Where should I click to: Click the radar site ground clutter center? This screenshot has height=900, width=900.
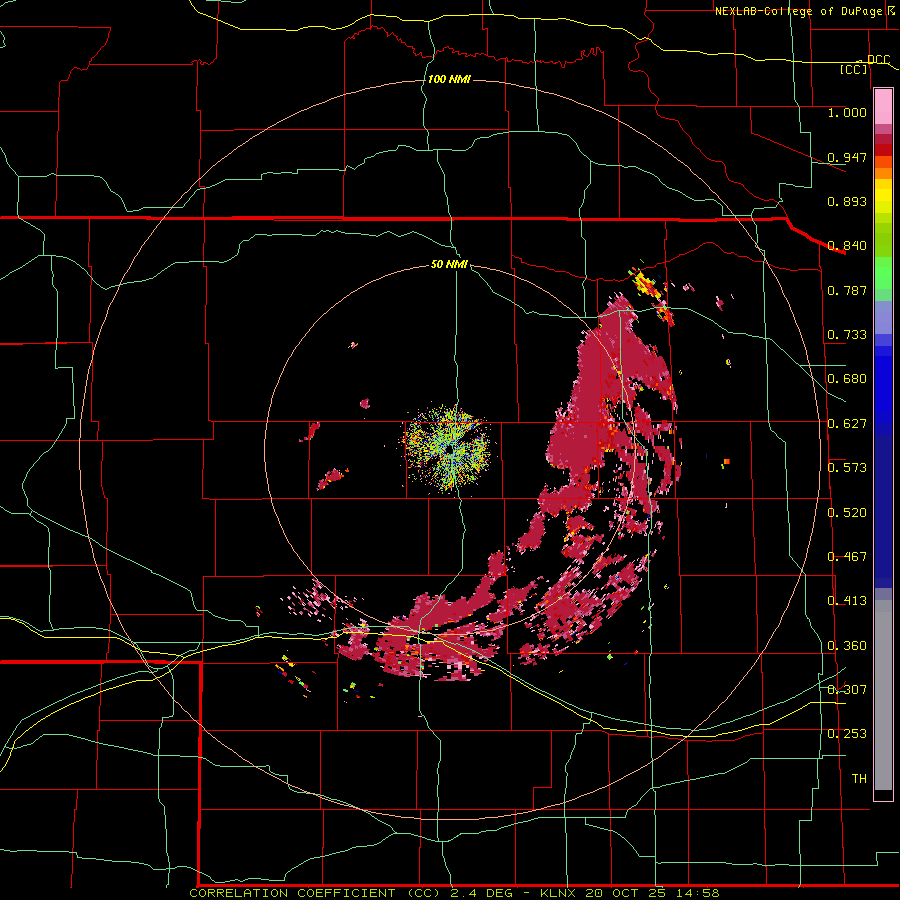(448, 448)
